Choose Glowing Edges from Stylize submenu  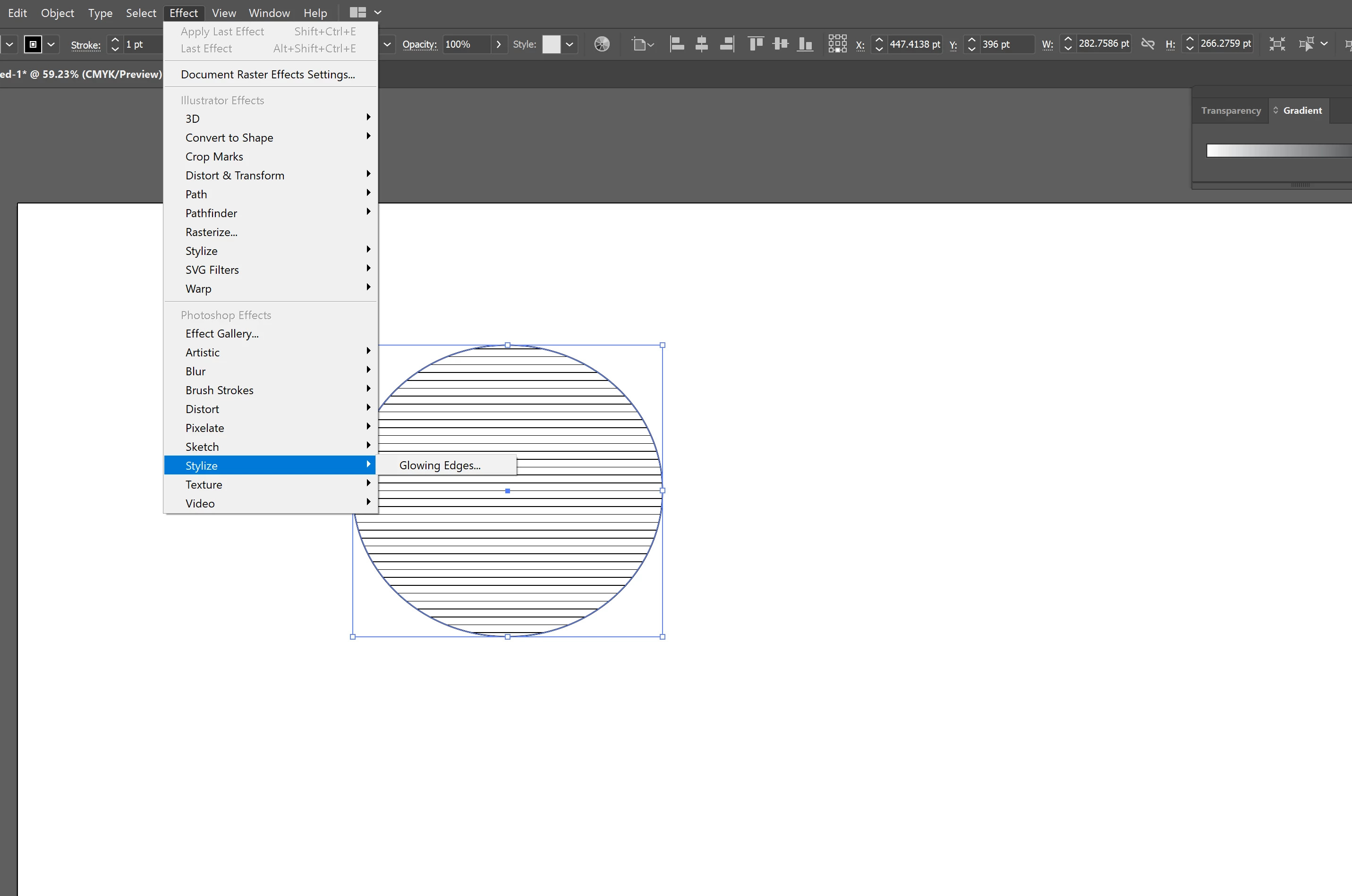click(440, 465)
